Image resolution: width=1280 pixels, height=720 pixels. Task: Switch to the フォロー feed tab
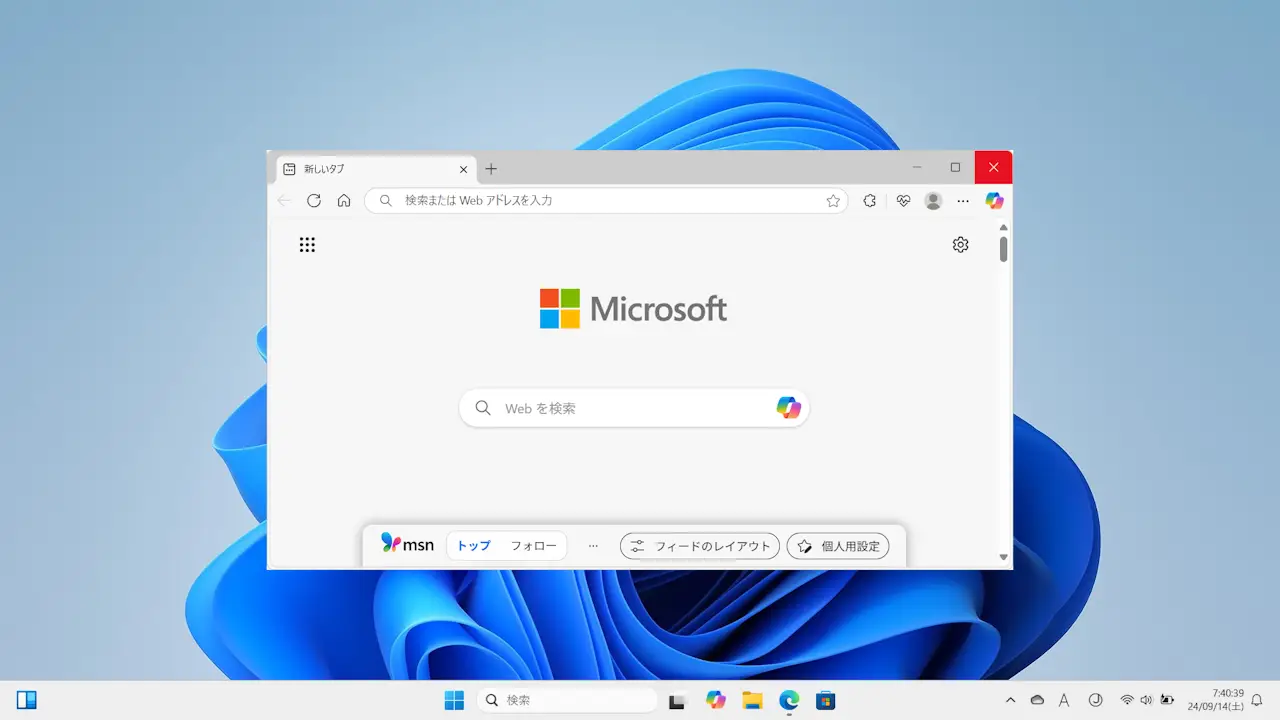[534, 546]
